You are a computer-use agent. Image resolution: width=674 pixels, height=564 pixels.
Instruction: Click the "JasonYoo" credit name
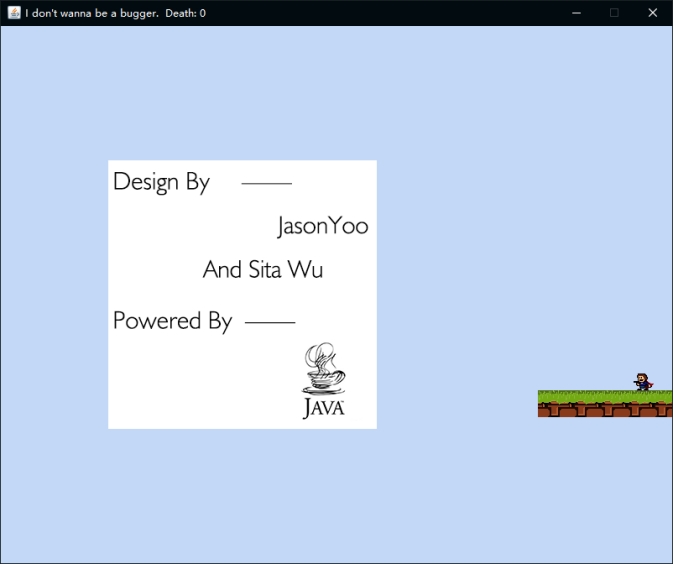point(323,227)
